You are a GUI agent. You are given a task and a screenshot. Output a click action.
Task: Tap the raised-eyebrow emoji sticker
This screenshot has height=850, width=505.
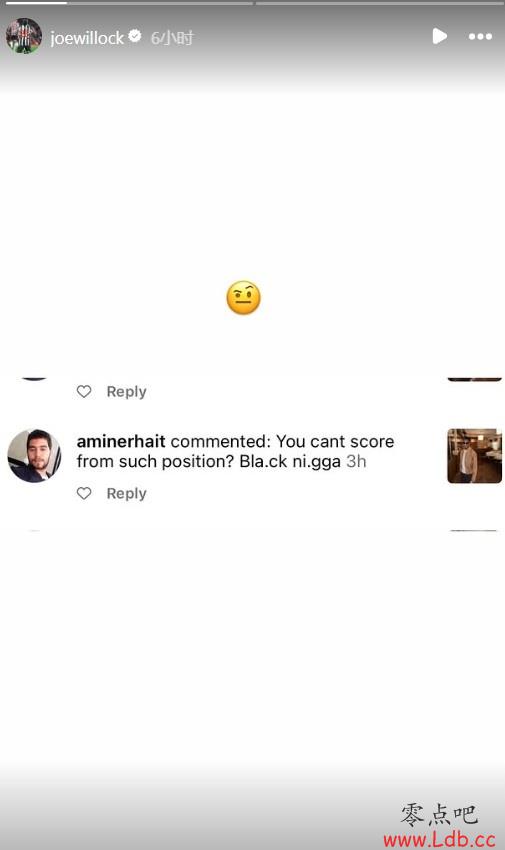(x=243, y=298)
